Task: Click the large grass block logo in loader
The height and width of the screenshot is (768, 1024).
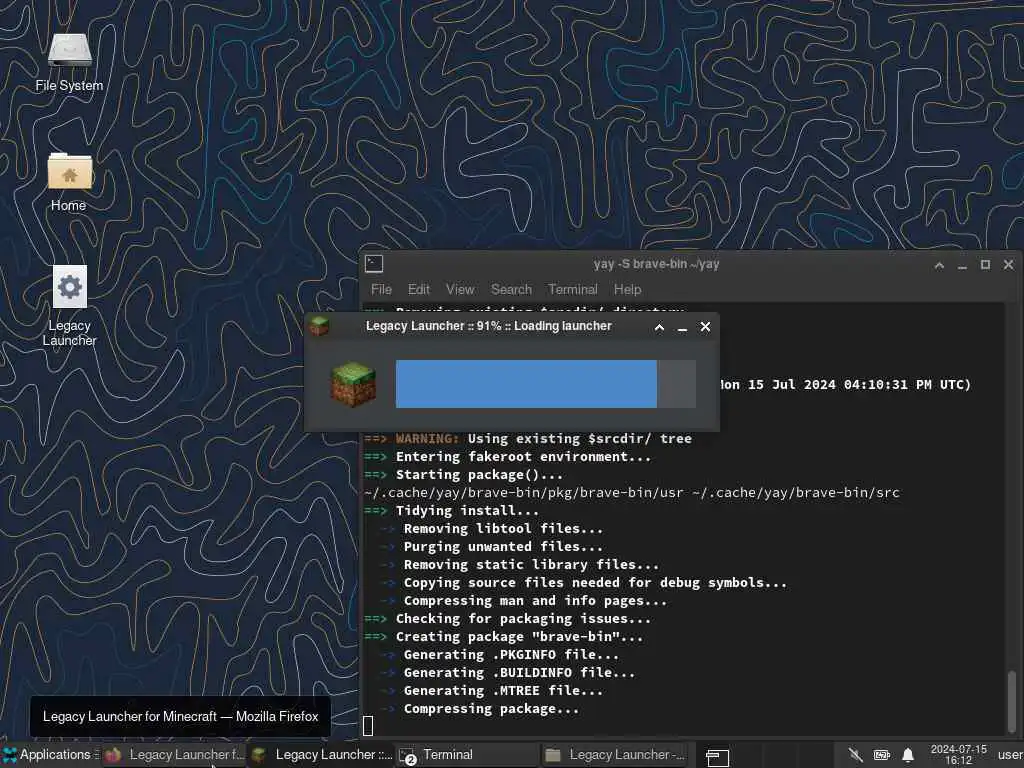Action: (353, 385)
